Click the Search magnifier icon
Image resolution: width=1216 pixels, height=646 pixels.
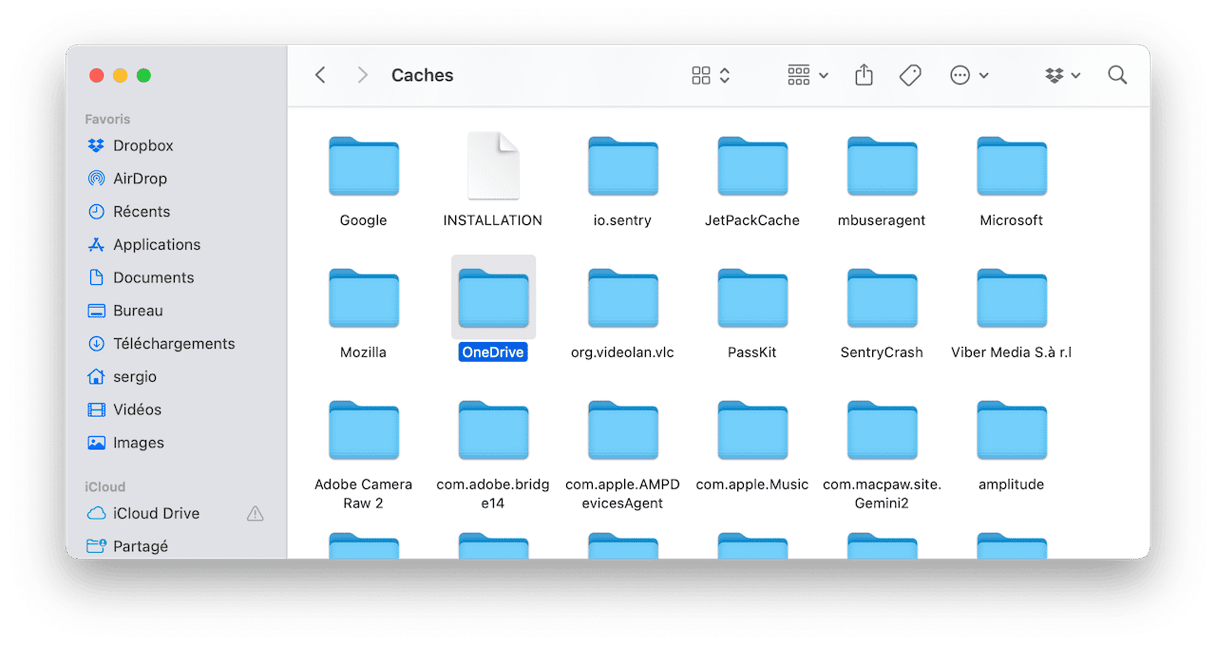coord(1117,75)
